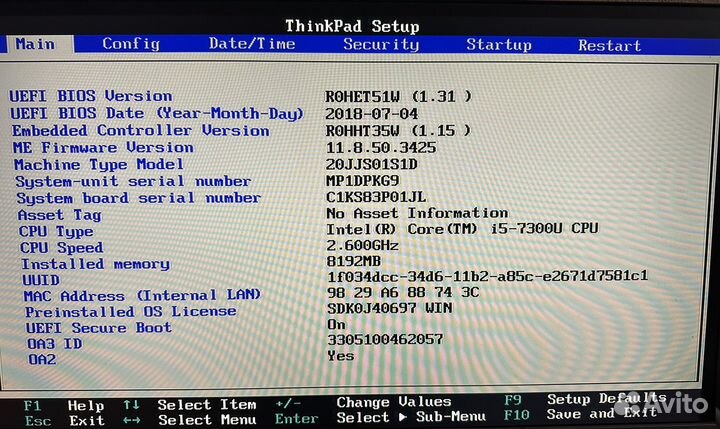Select the CPU Type label
Screen dimensions: 720x429
point(56,231)
